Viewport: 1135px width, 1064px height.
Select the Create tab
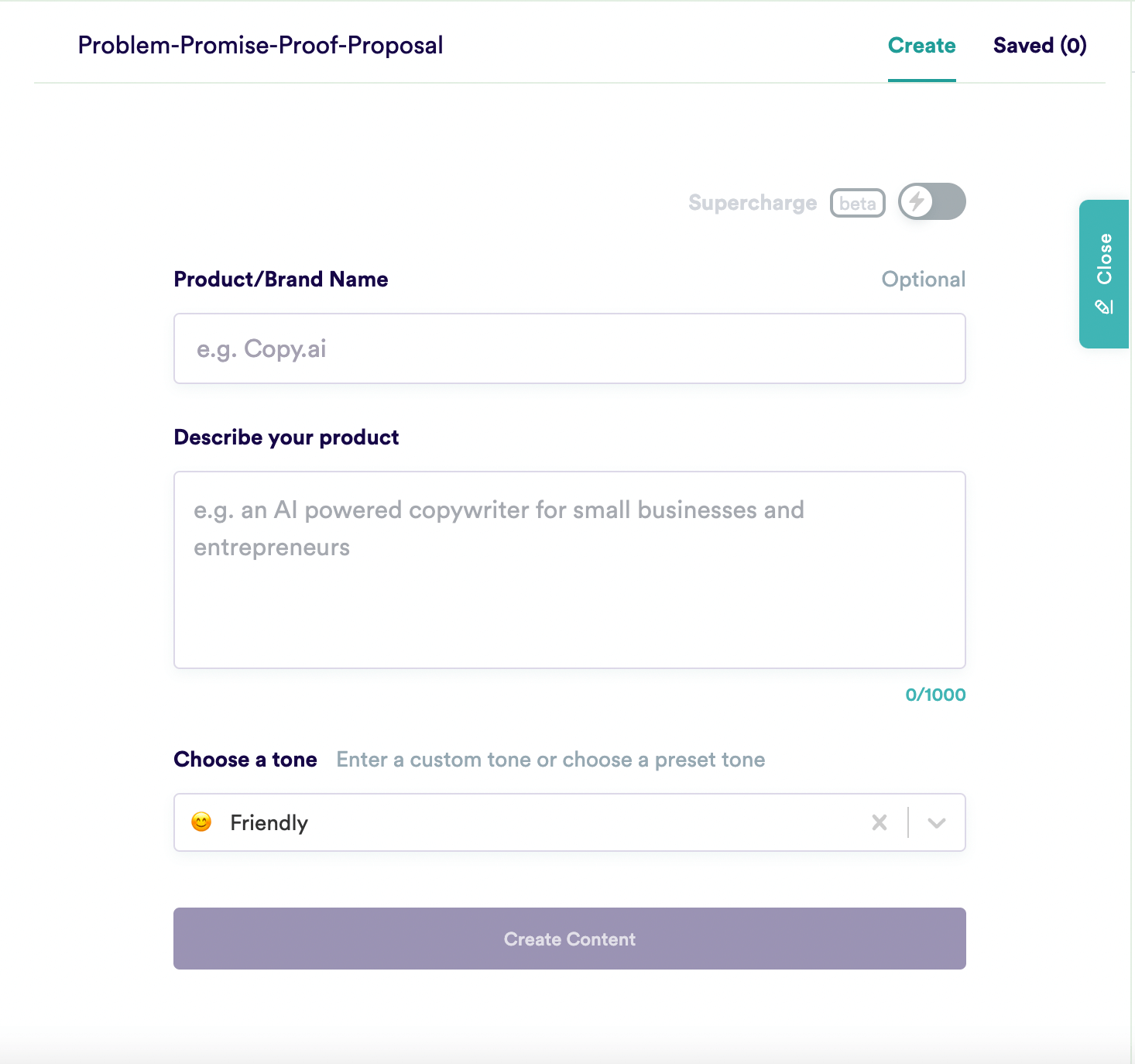pyautogui.click(x=921, y=45)
